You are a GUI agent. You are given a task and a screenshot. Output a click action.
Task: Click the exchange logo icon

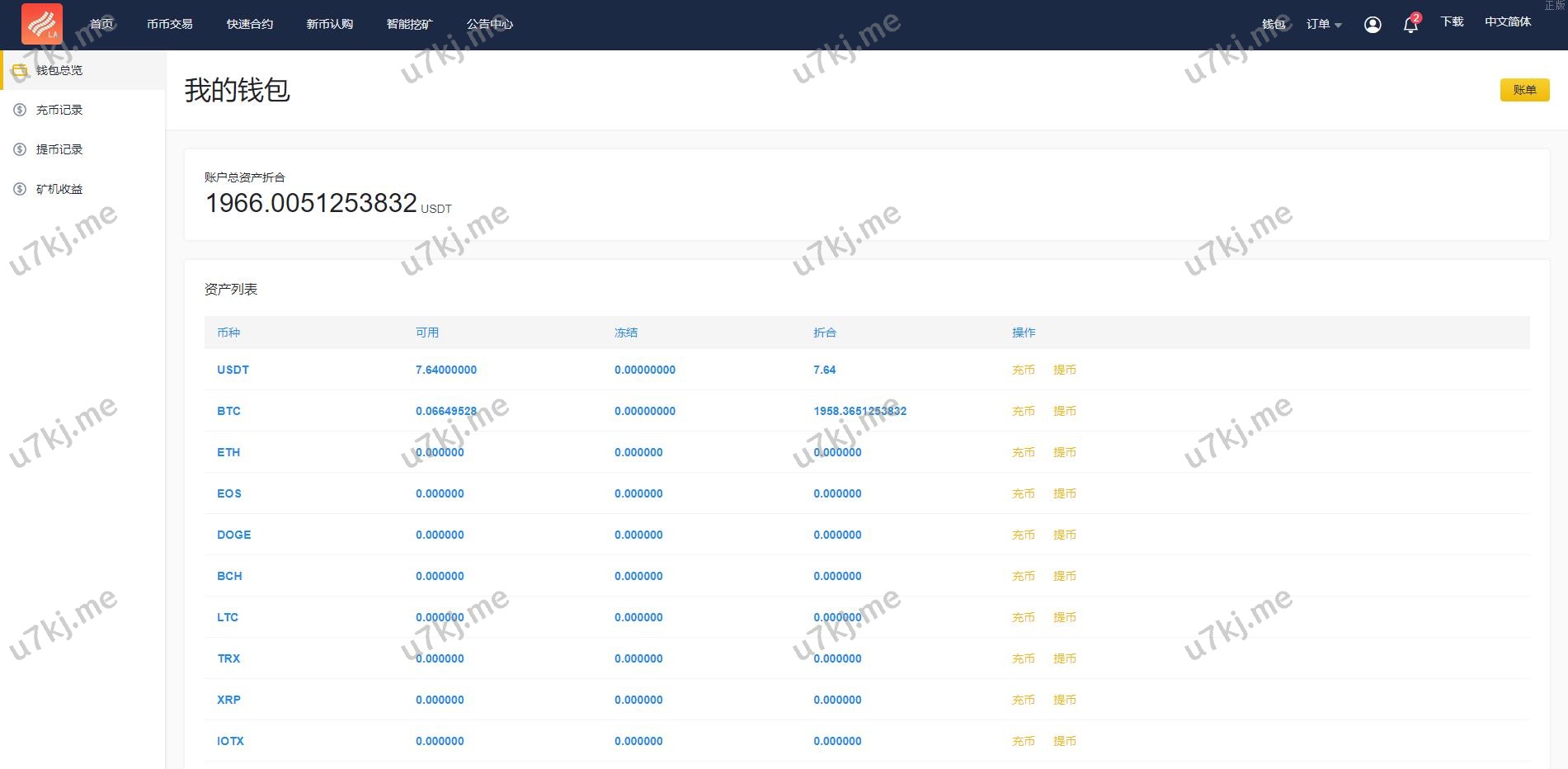[42, 24]
